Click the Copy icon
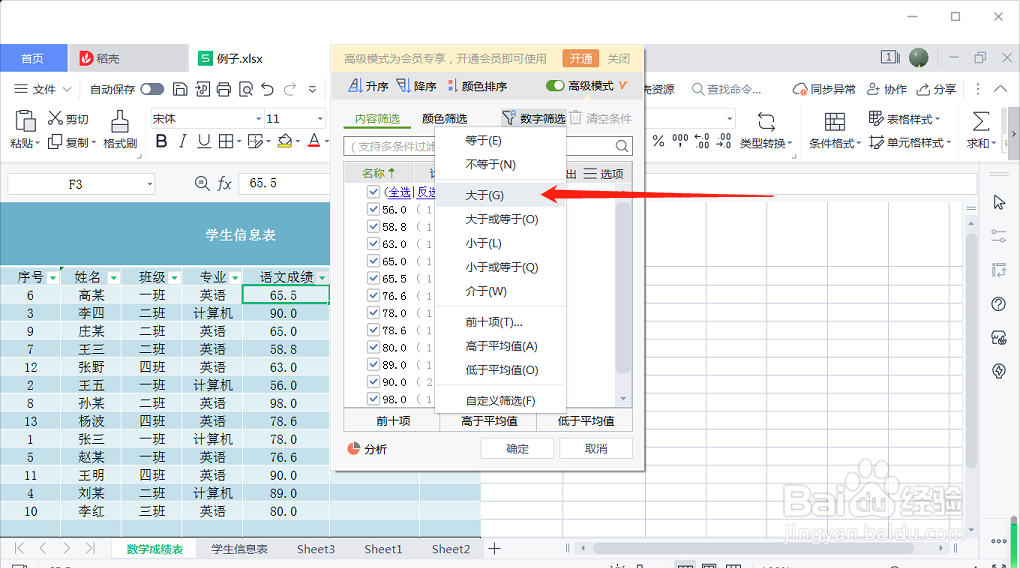Viewport: 1020px width, 568px height. point(55,142)
